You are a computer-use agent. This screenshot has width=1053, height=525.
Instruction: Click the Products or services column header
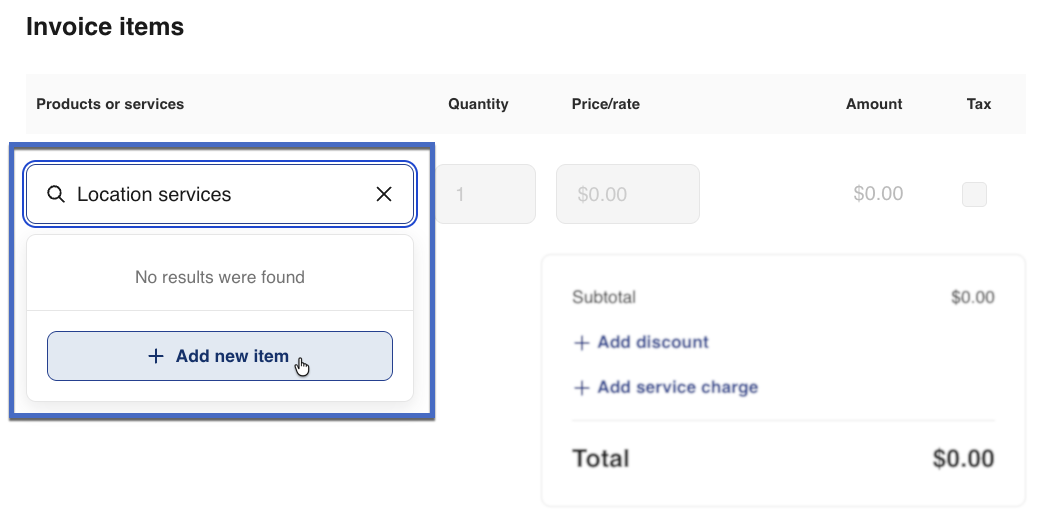click(x=110, y=104)
